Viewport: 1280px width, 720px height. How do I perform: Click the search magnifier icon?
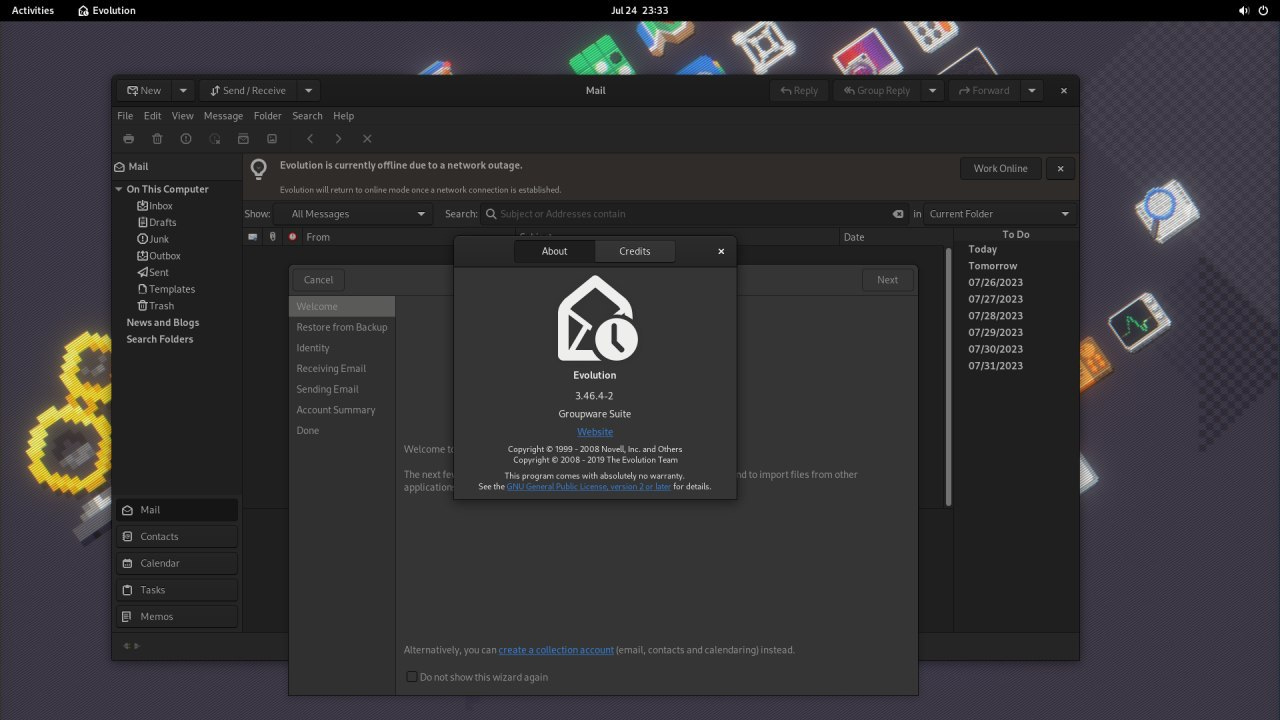[491, 214]
